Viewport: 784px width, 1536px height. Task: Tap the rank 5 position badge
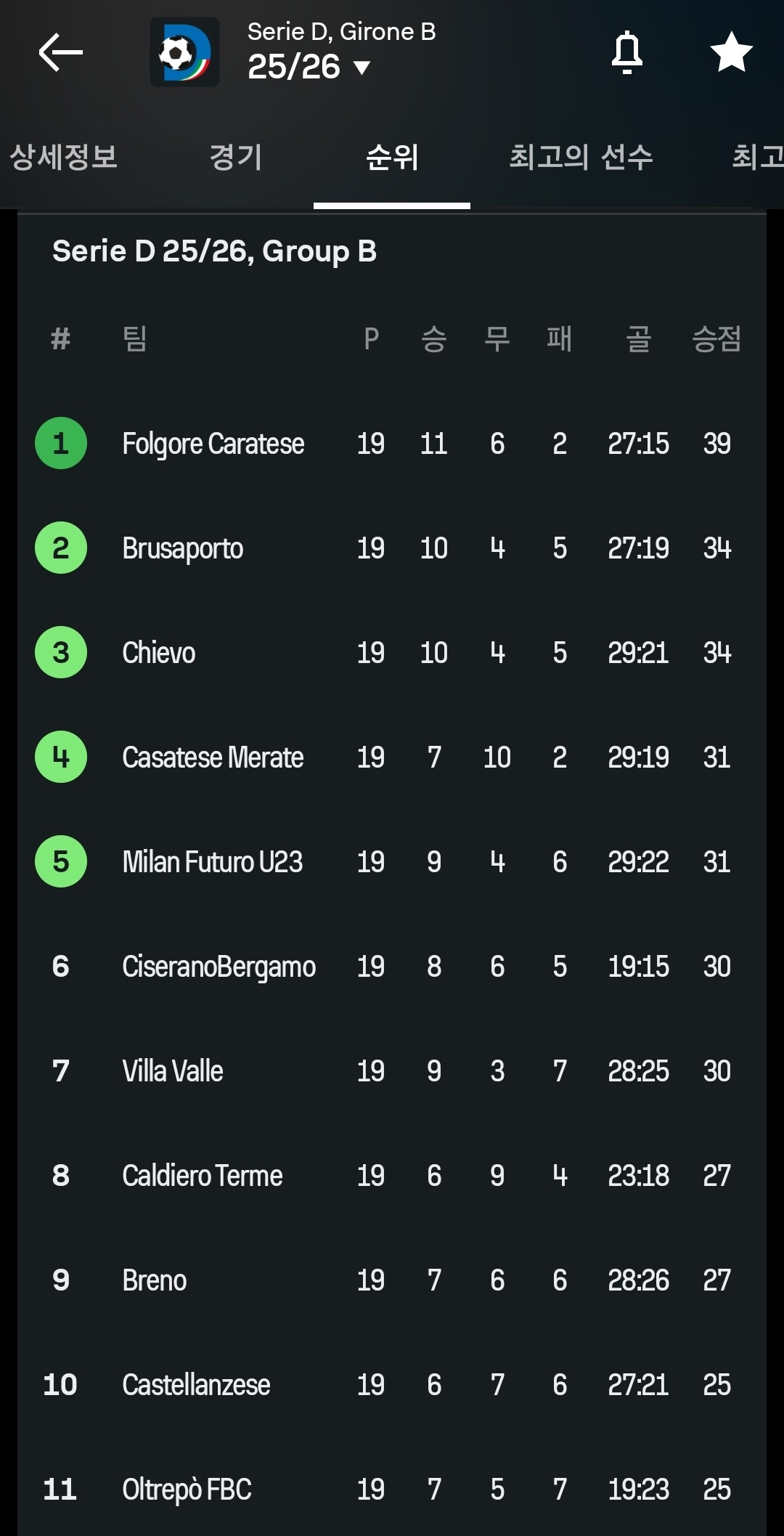(x=61, y=861)
